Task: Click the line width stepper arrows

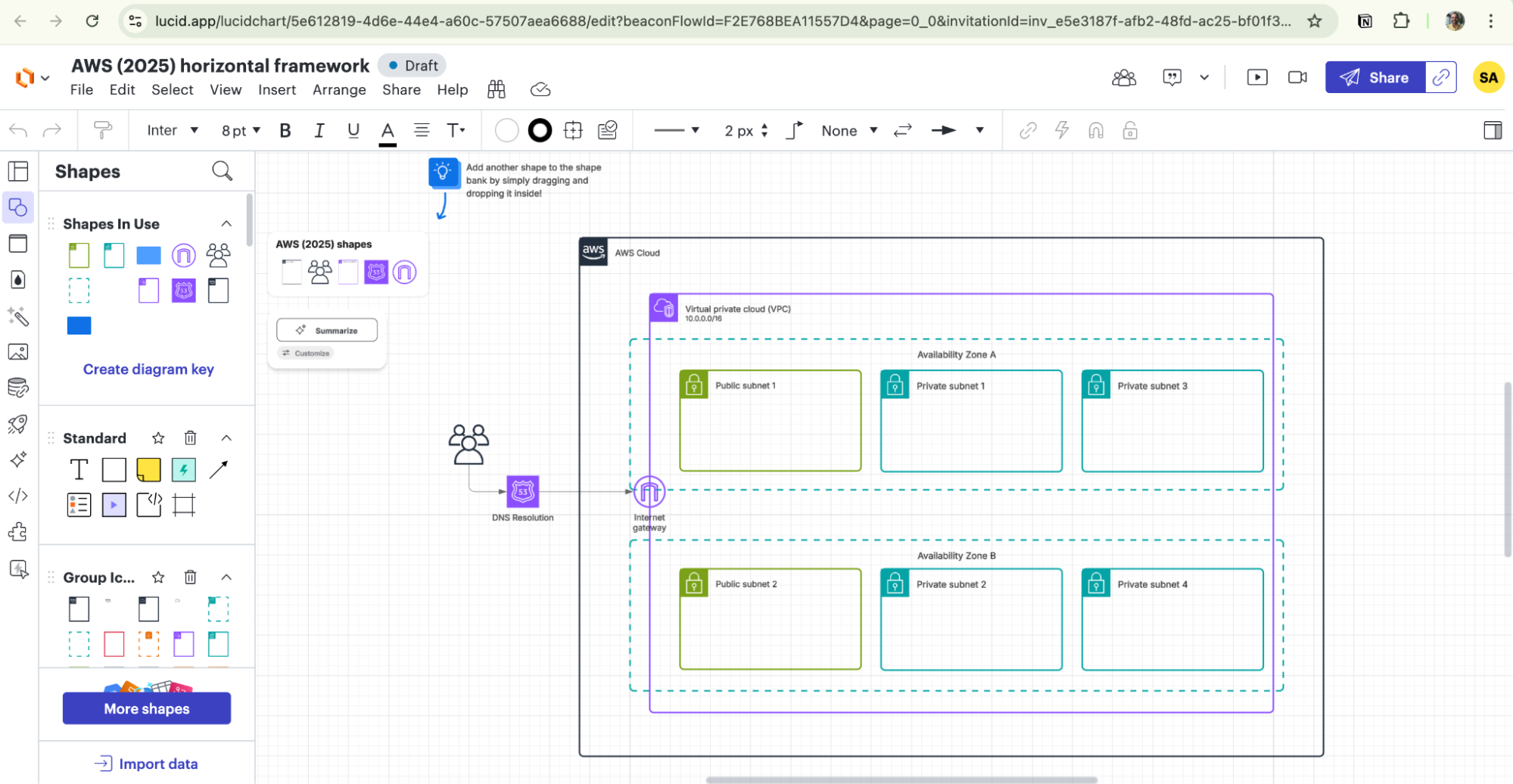Action: coord(764,131)
